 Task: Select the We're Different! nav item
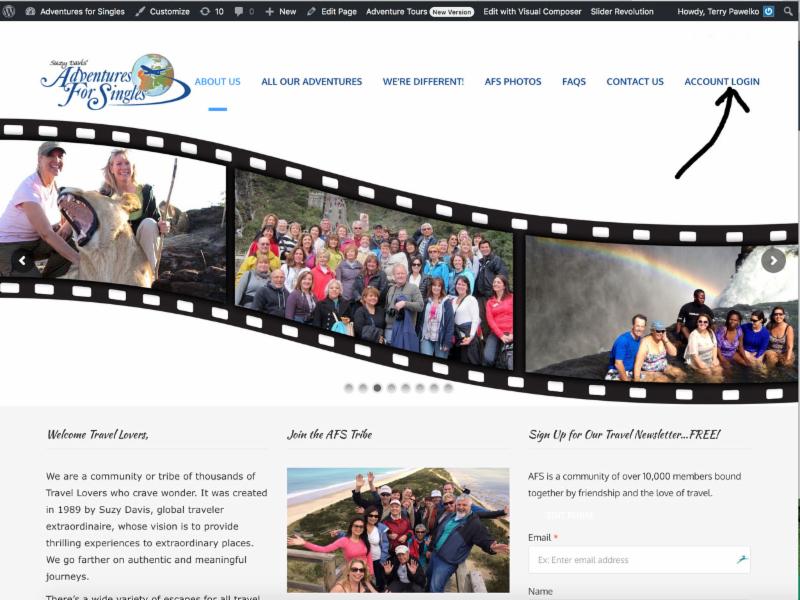click(423, 82)
